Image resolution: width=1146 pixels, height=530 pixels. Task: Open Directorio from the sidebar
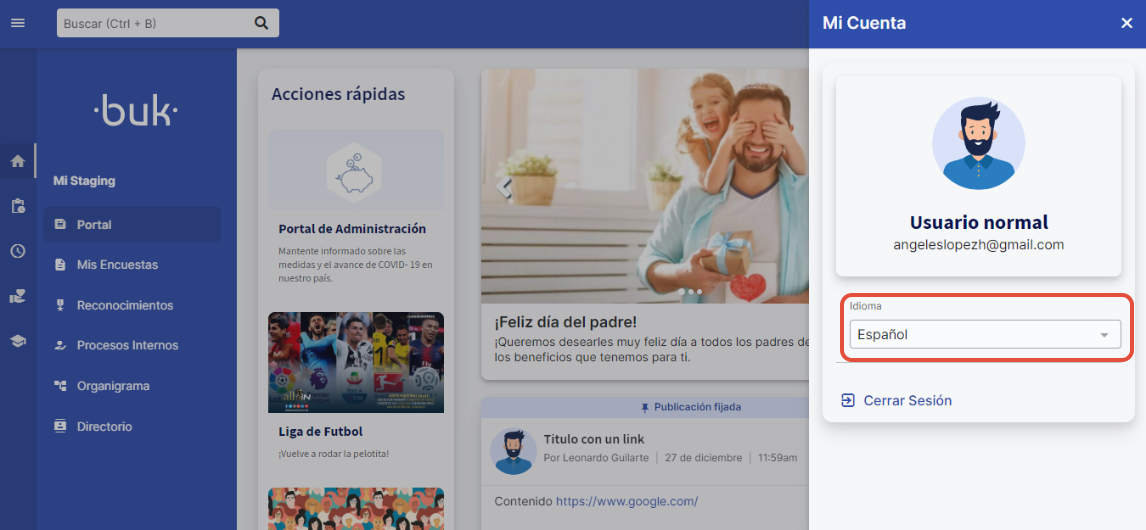pos(104,426)
